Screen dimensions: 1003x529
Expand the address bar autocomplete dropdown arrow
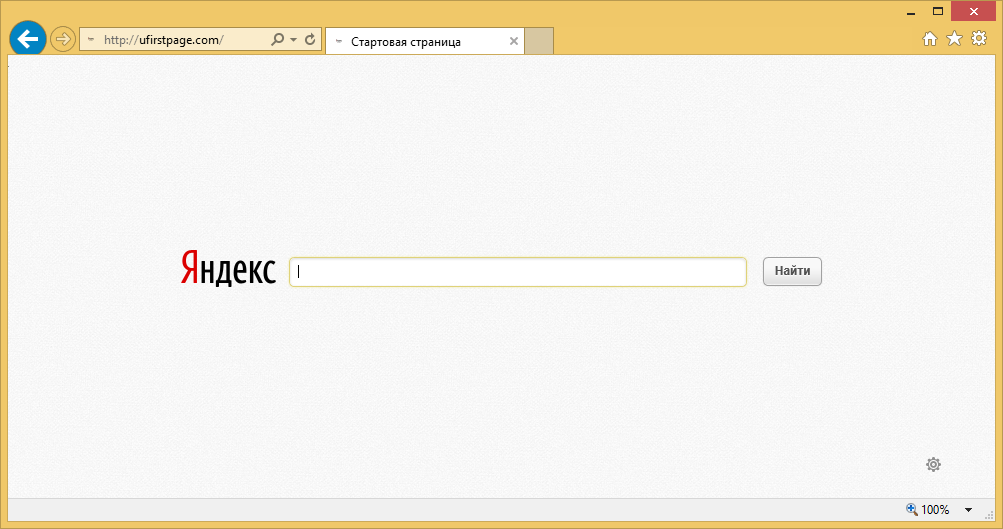(x=293, y=41)
